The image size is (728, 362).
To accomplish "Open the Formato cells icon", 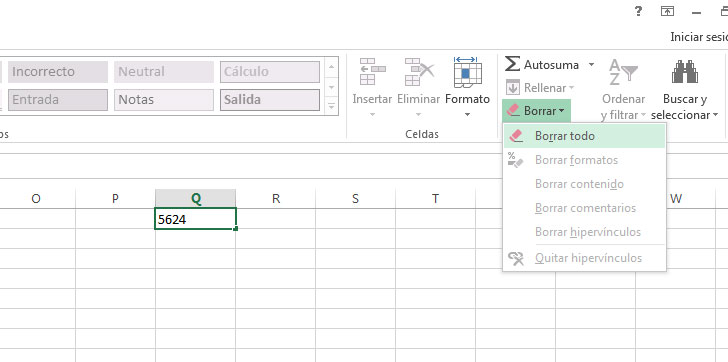I will point(468,72).
